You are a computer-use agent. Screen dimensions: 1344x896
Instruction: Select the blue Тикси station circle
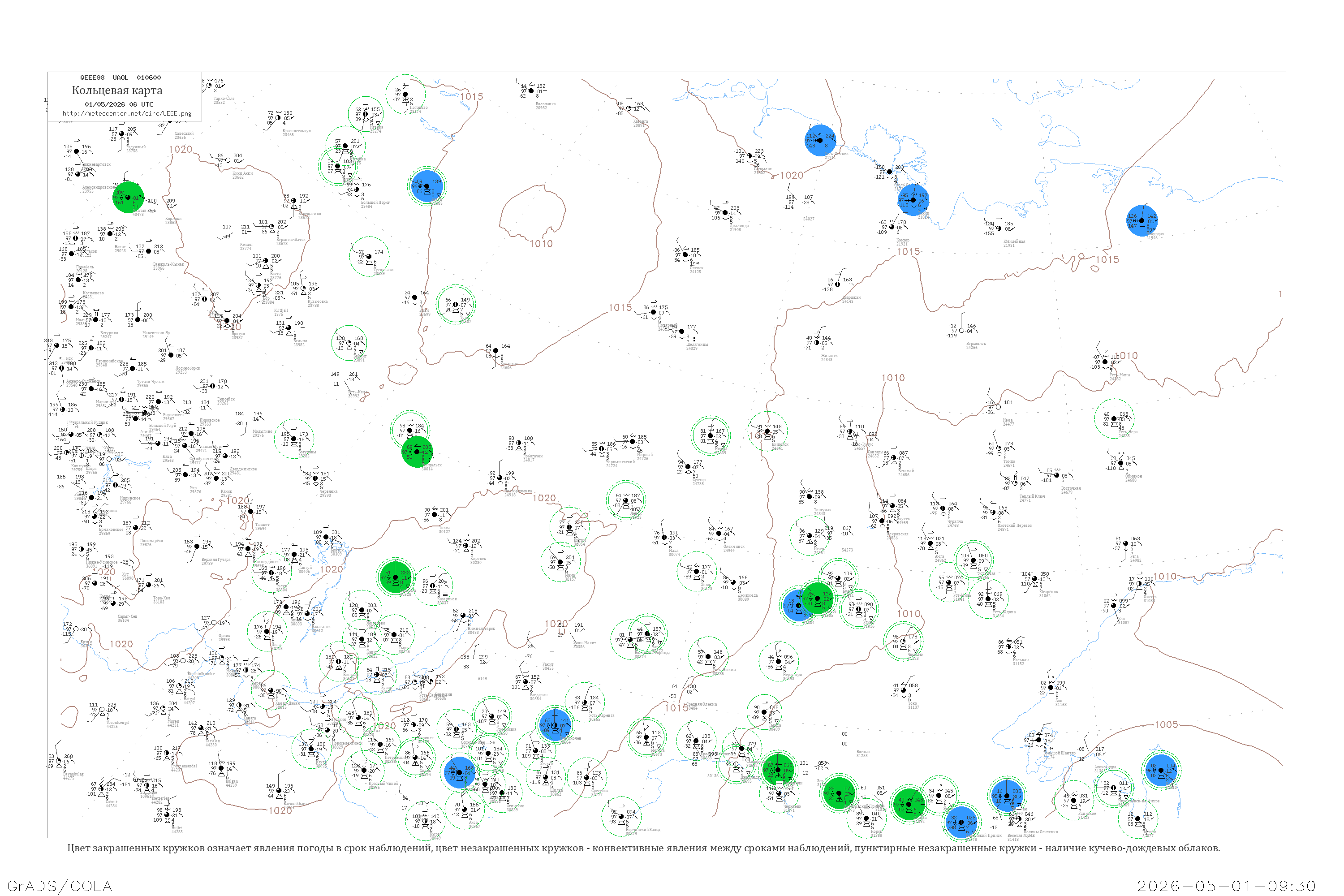[913, 199]
